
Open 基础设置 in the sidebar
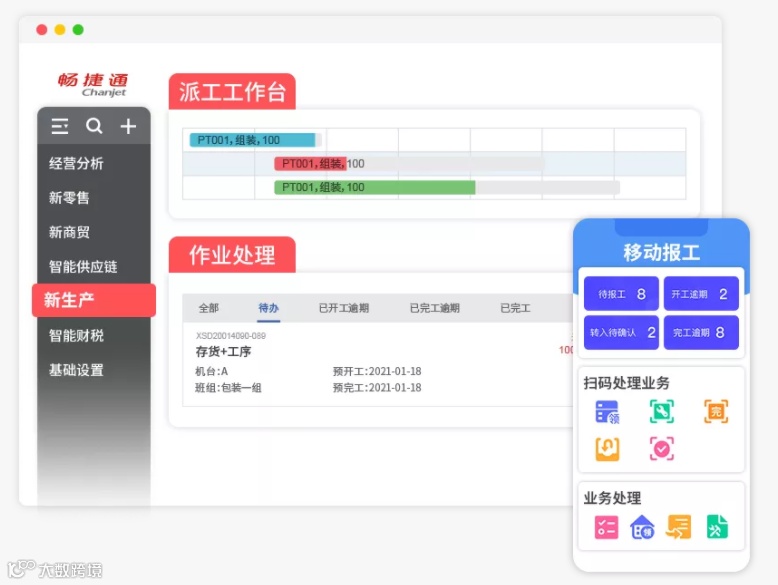coord(76,370)
